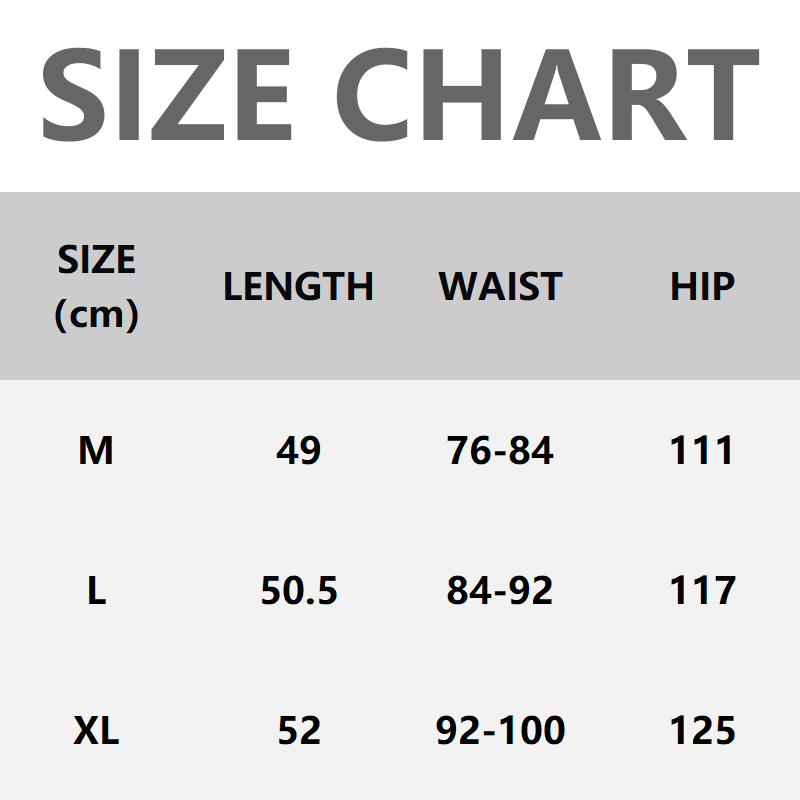
Task: Select the LENGTH column header
Action: (x=298, y=288)
